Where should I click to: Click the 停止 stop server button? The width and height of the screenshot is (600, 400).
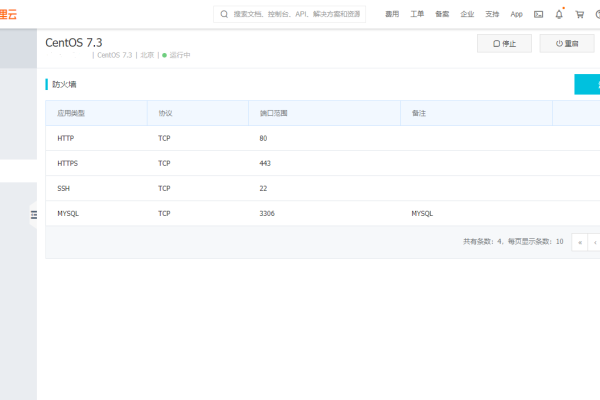point(504,44)
